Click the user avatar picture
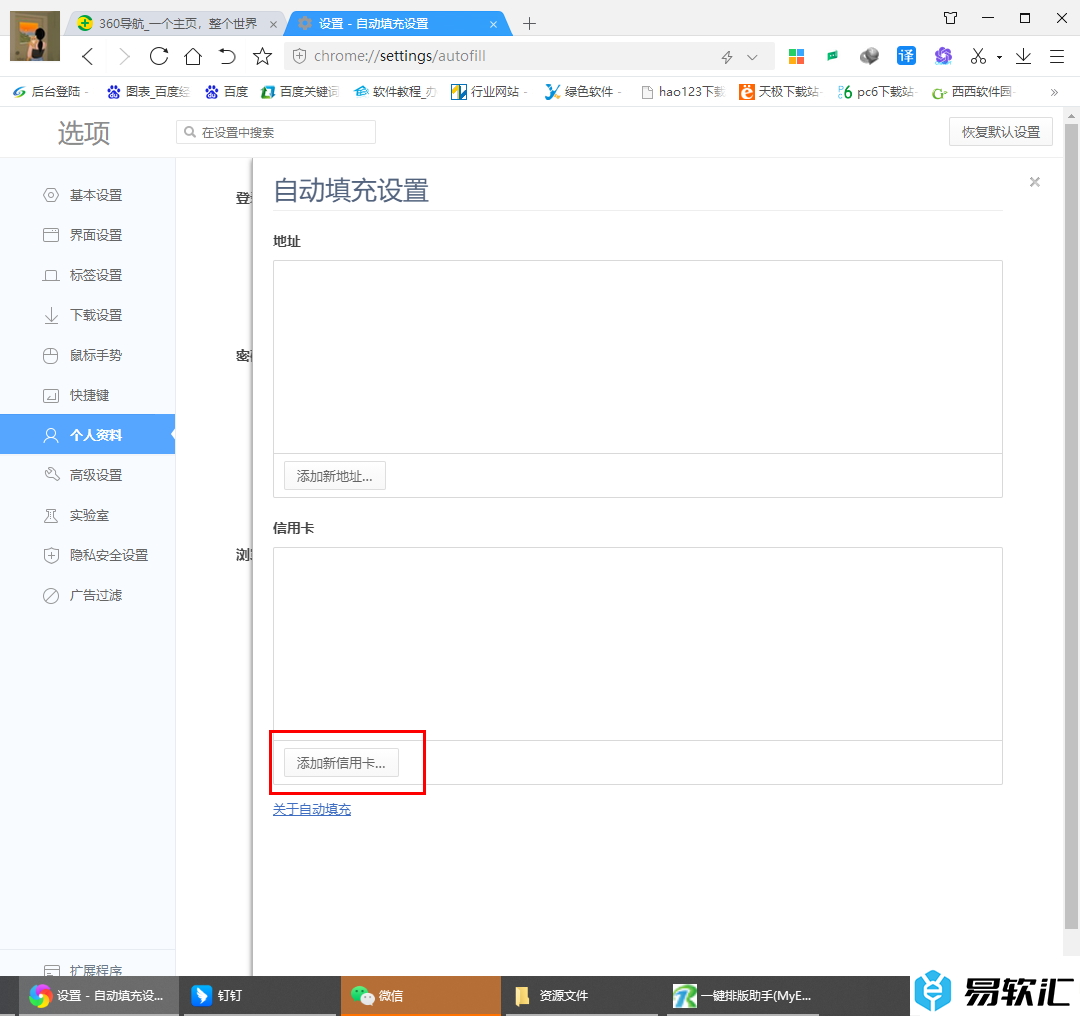This screenshot has width=1080, height=1016. pyautogui.click(x=35, y=36)
